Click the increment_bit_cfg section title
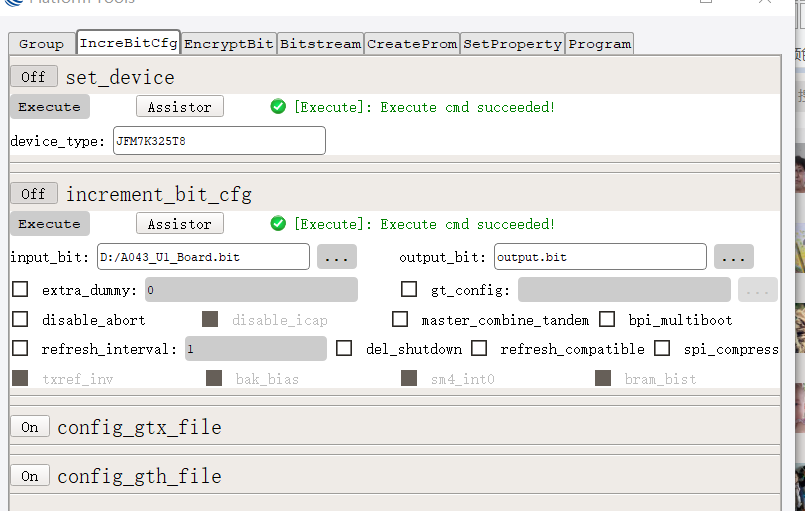The image size is (805, 511). click(x=159, y=195)
